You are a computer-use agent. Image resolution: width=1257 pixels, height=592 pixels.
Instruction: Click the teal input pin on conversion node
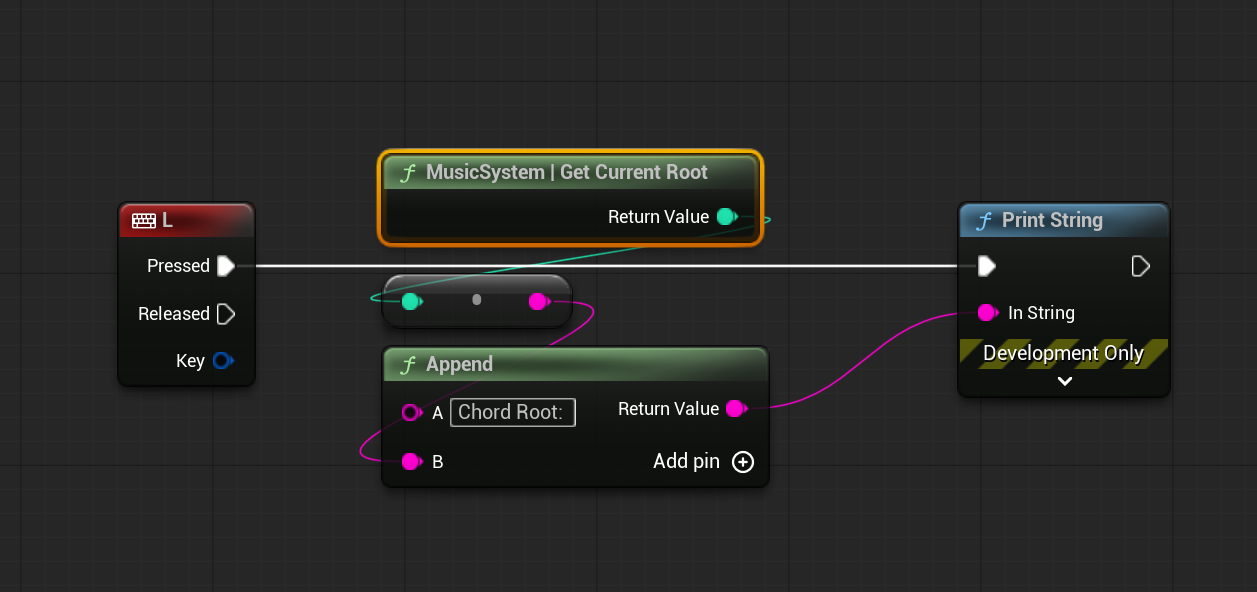click(410, 301)
